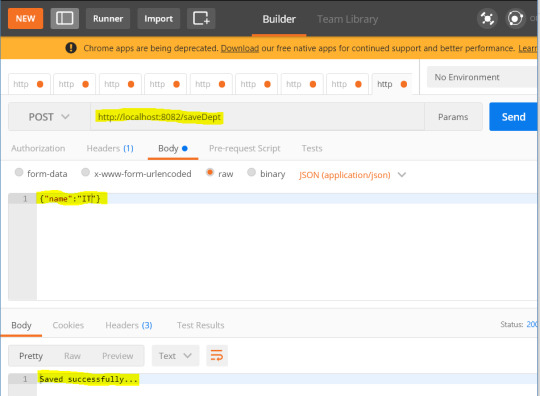The height and width of the screenshot is (396, 540).
Task: Click the Params button
Action: click(453, 117)
